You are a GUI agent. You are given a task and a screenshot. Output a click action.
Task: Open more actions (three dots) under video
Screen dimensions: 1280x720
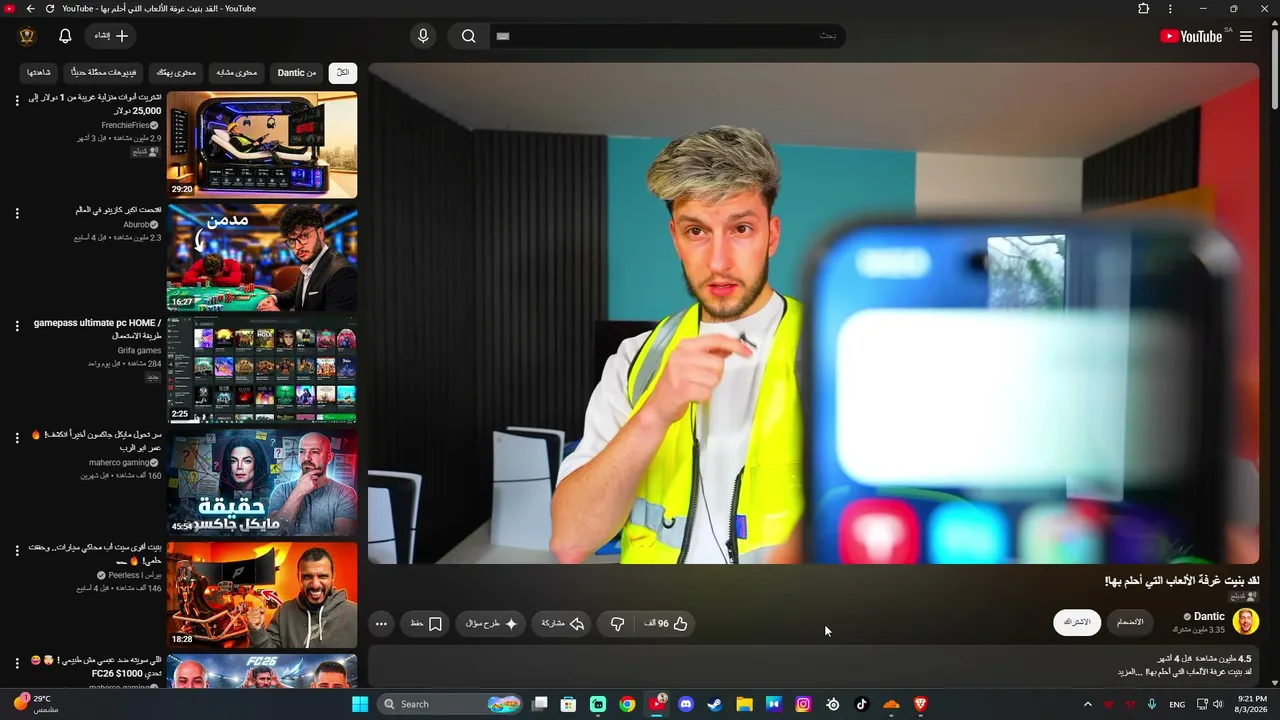click(381, 623)
